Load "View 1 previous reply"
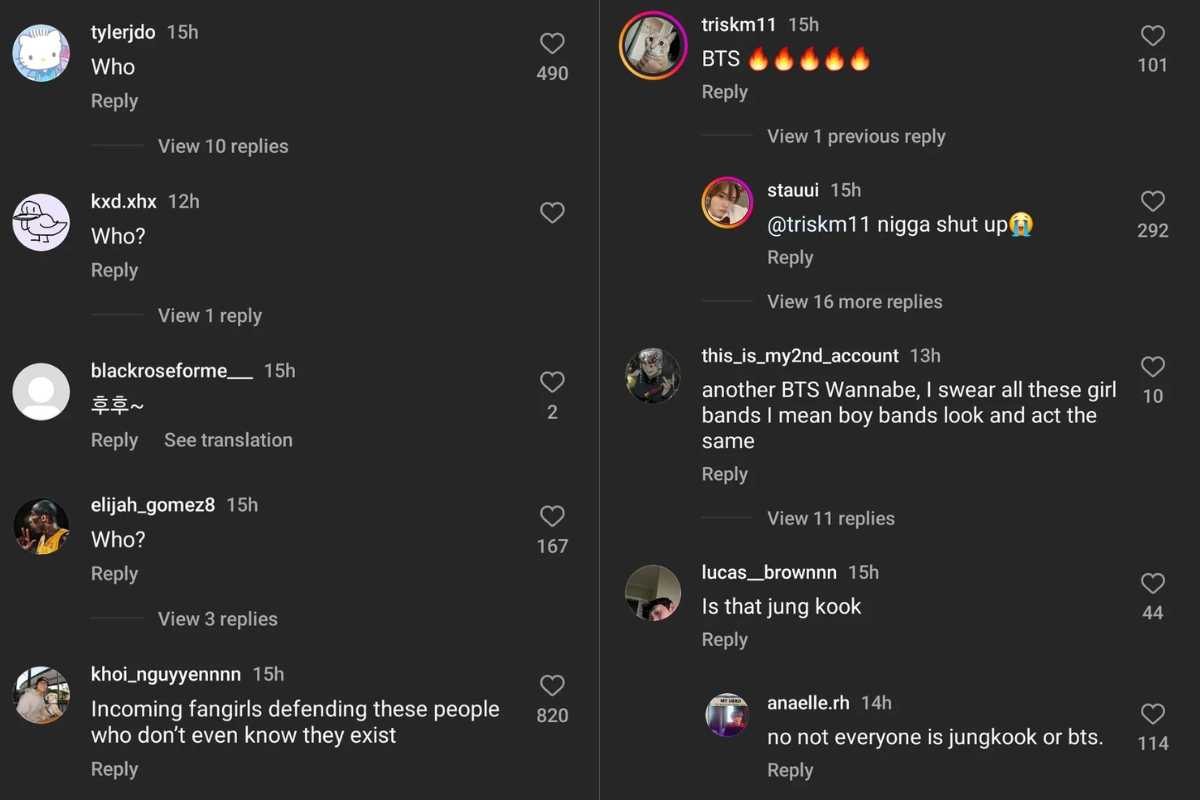The image size is (1200, 800). [x=856, y=137]
